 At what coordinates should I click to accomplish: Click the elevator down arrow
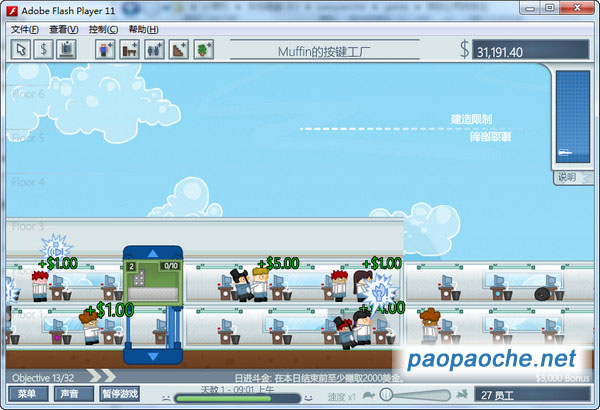pos(153,356)
